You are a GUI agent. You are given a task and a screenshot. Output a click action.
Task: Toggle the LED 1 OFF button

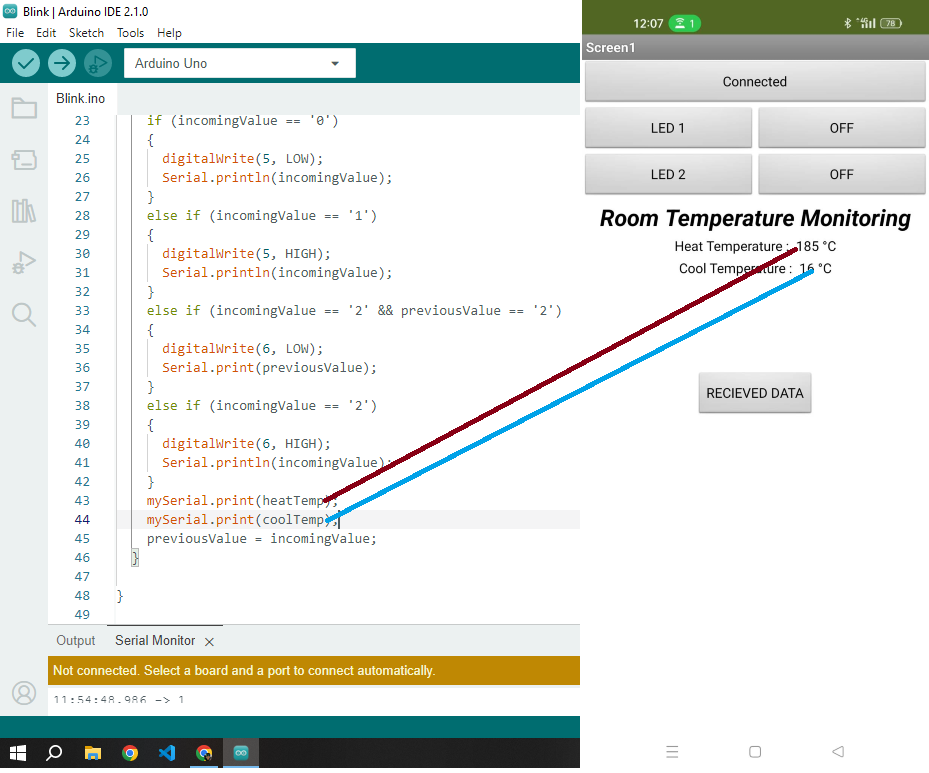(x=841, y=128)
